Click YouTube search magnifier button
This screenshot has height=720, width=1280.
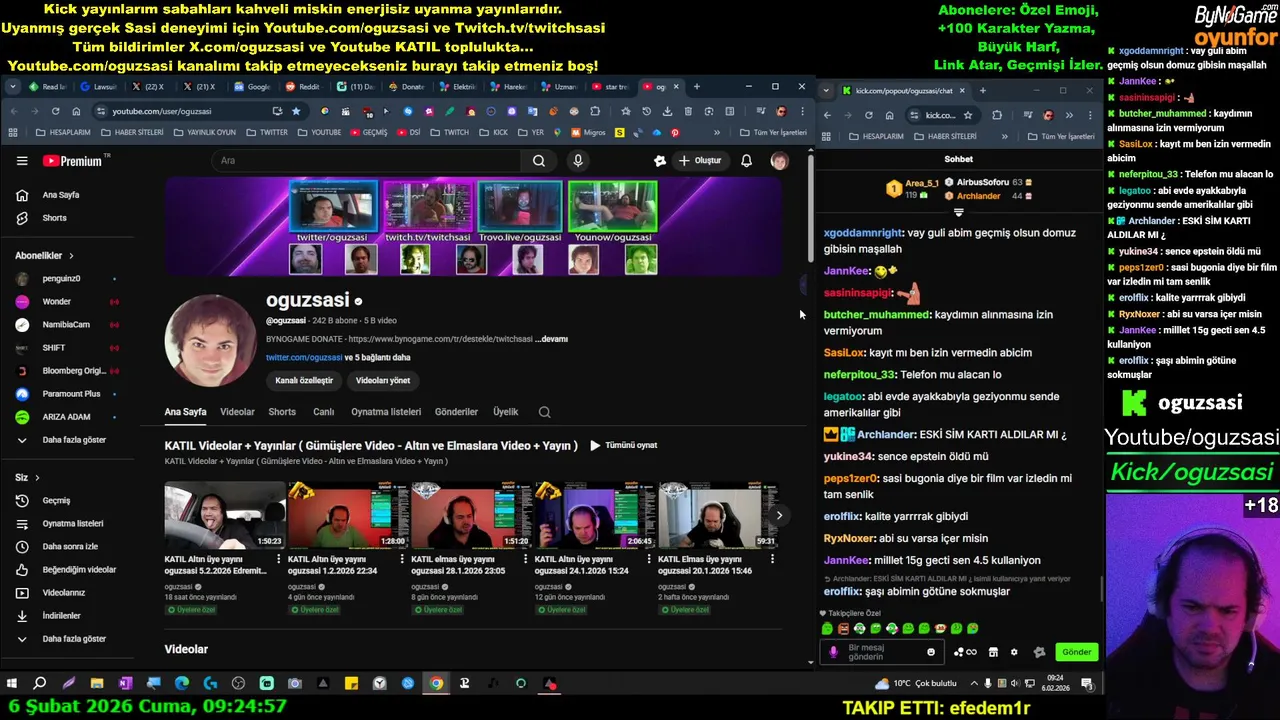click(539, 161)
